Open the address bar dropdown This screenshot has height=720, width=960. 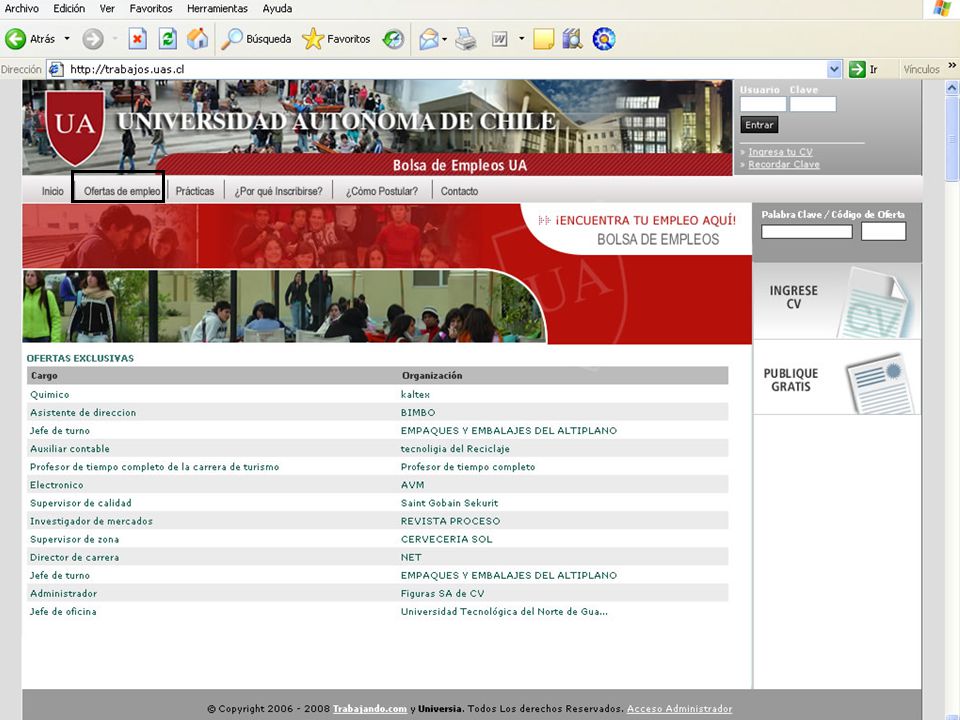pos(834,69)
